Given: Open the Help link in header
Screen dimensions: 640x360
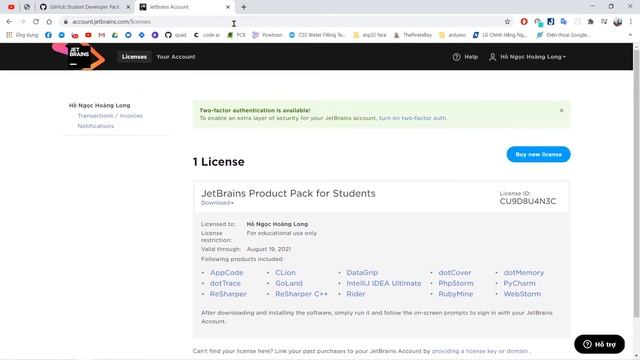Looking at the screenshot, I should coord(465,57).
